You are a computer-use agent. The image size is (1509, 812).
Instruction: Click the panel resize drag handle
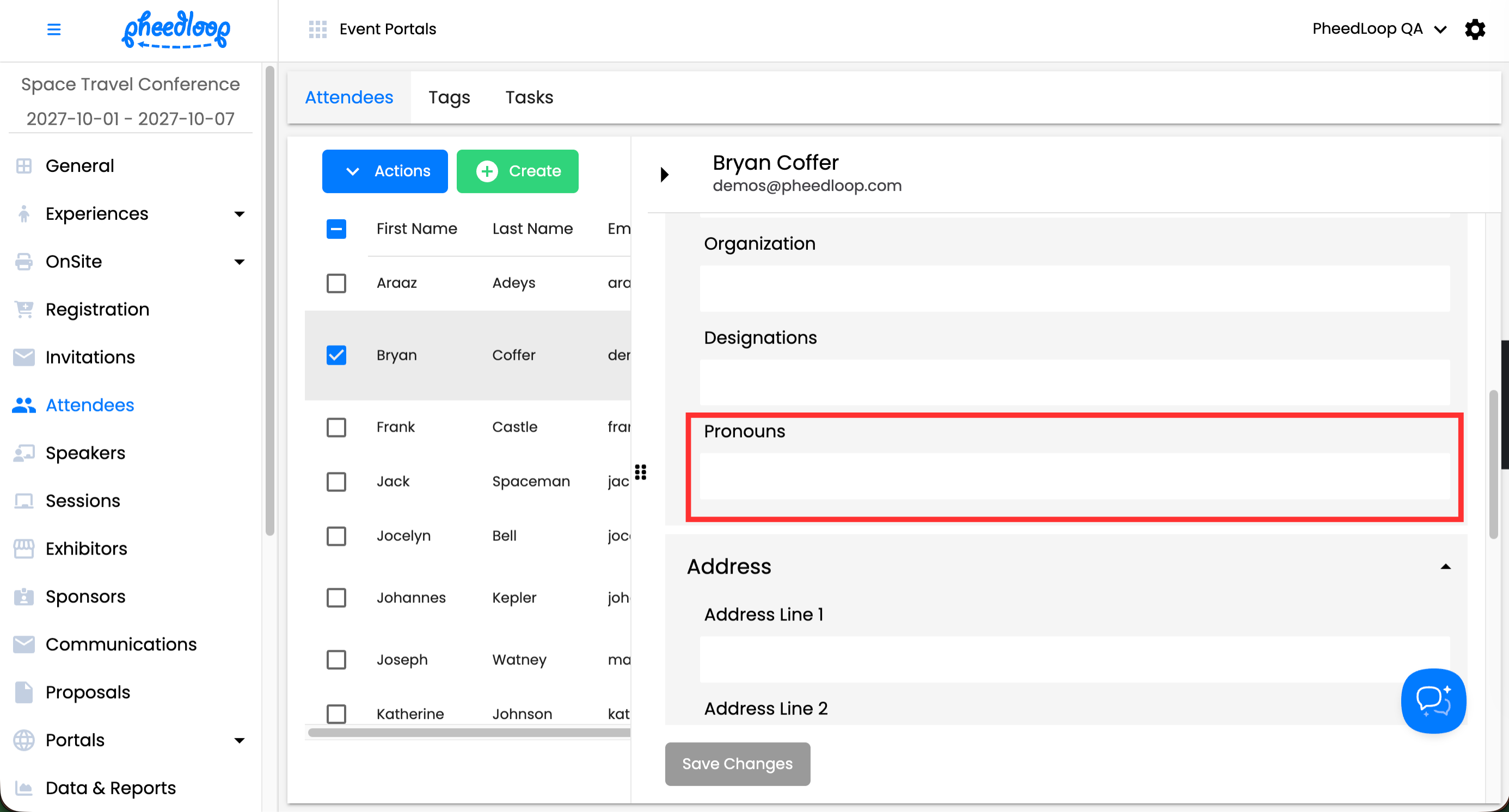(x=640, y=472)
